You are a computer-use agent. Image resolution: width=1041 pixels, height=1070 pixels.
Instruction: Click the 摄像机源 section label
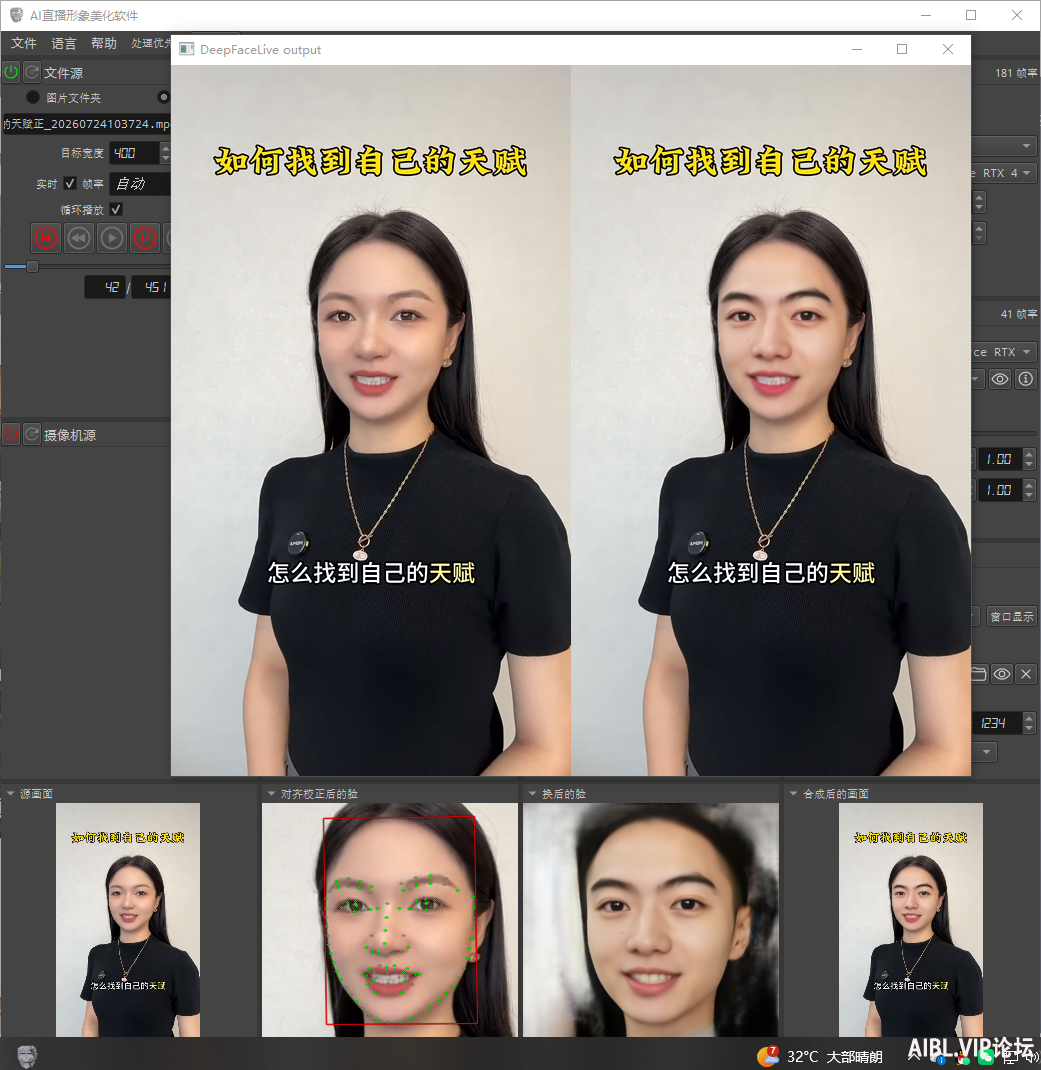tap(70, 435)
